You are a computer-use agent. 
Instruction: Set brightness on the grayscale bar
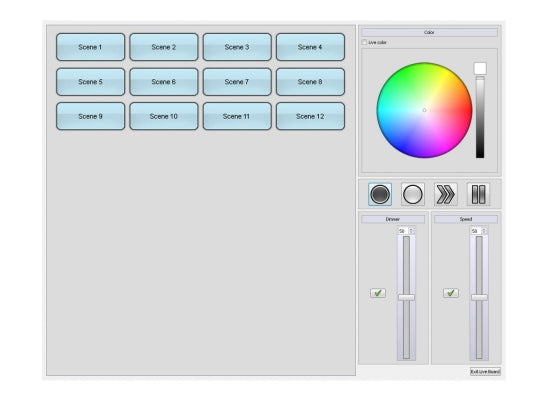click(480, 117)
